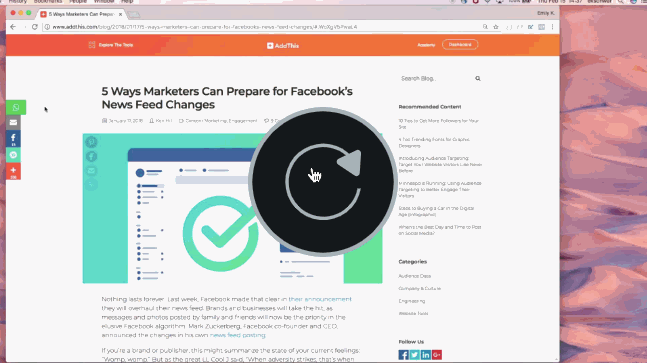Click the WhatsApp share button in sidebar

[x=16, y=107]
